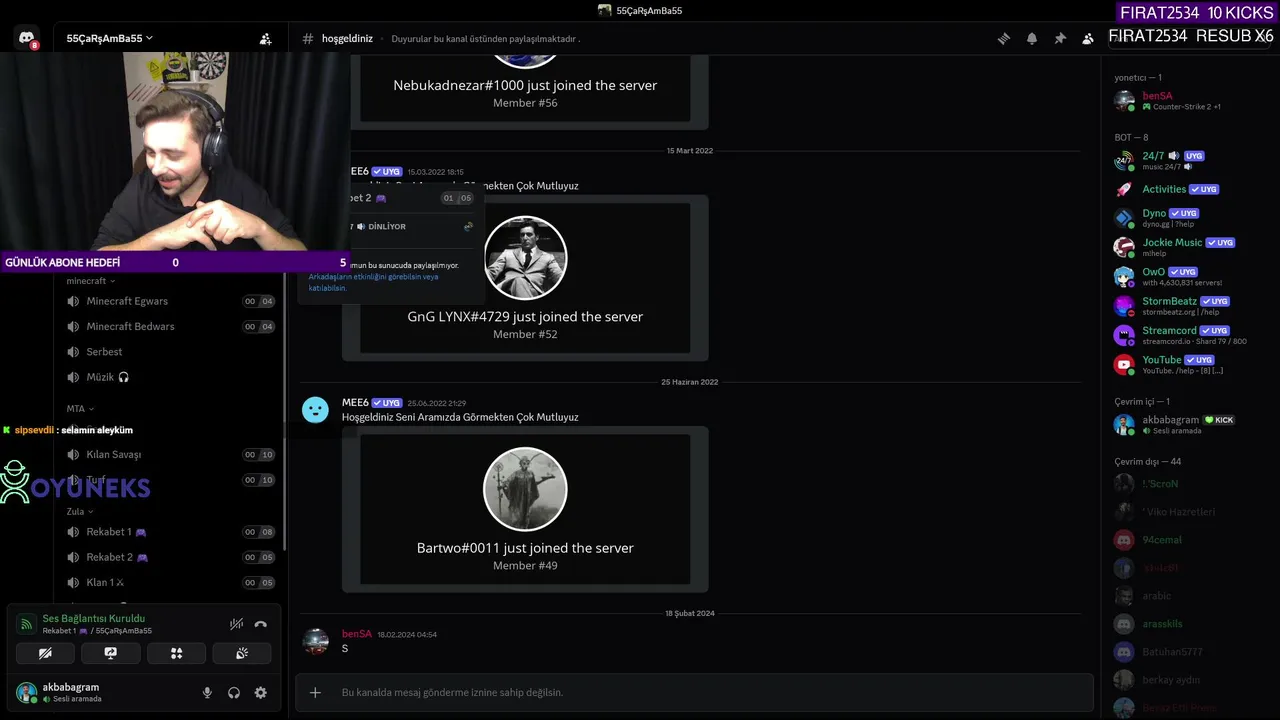The image size is (1280, 720).
Task: Click the Nebukadnezar#1000 joined server card
Action: tap(525, 91)
